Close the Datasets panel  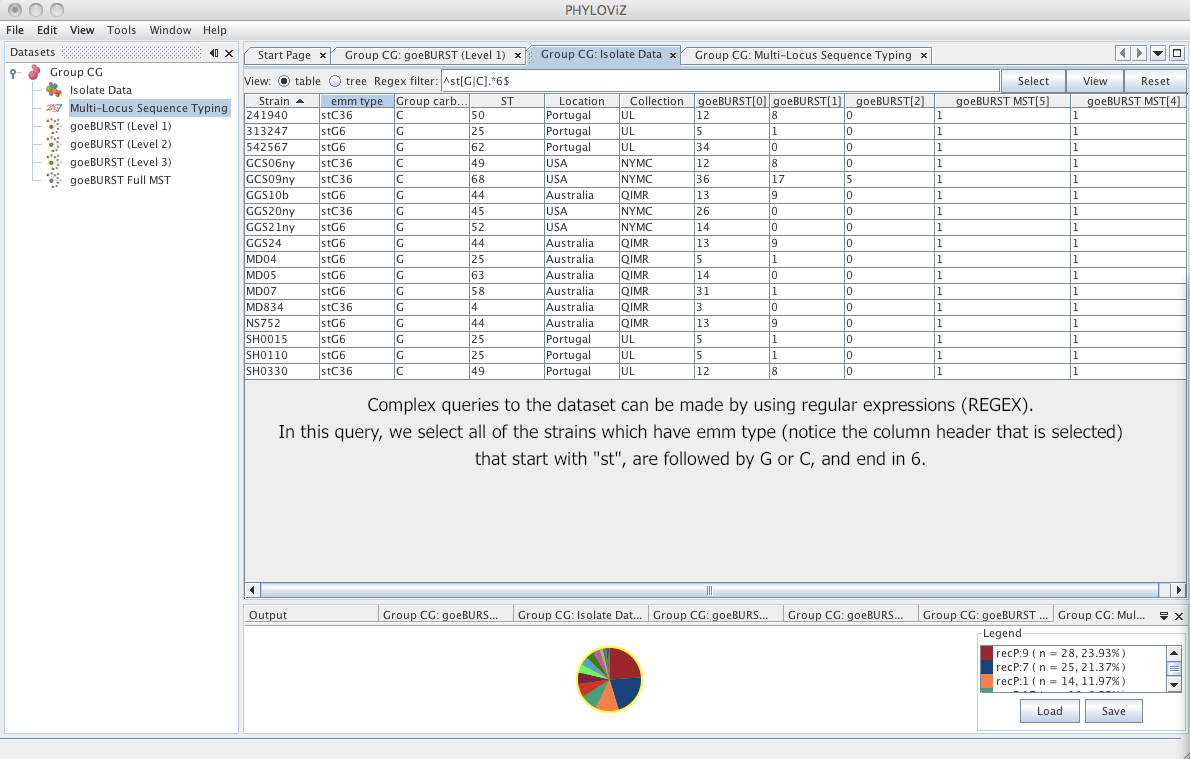pyautogui.click(x=228, y=53)
